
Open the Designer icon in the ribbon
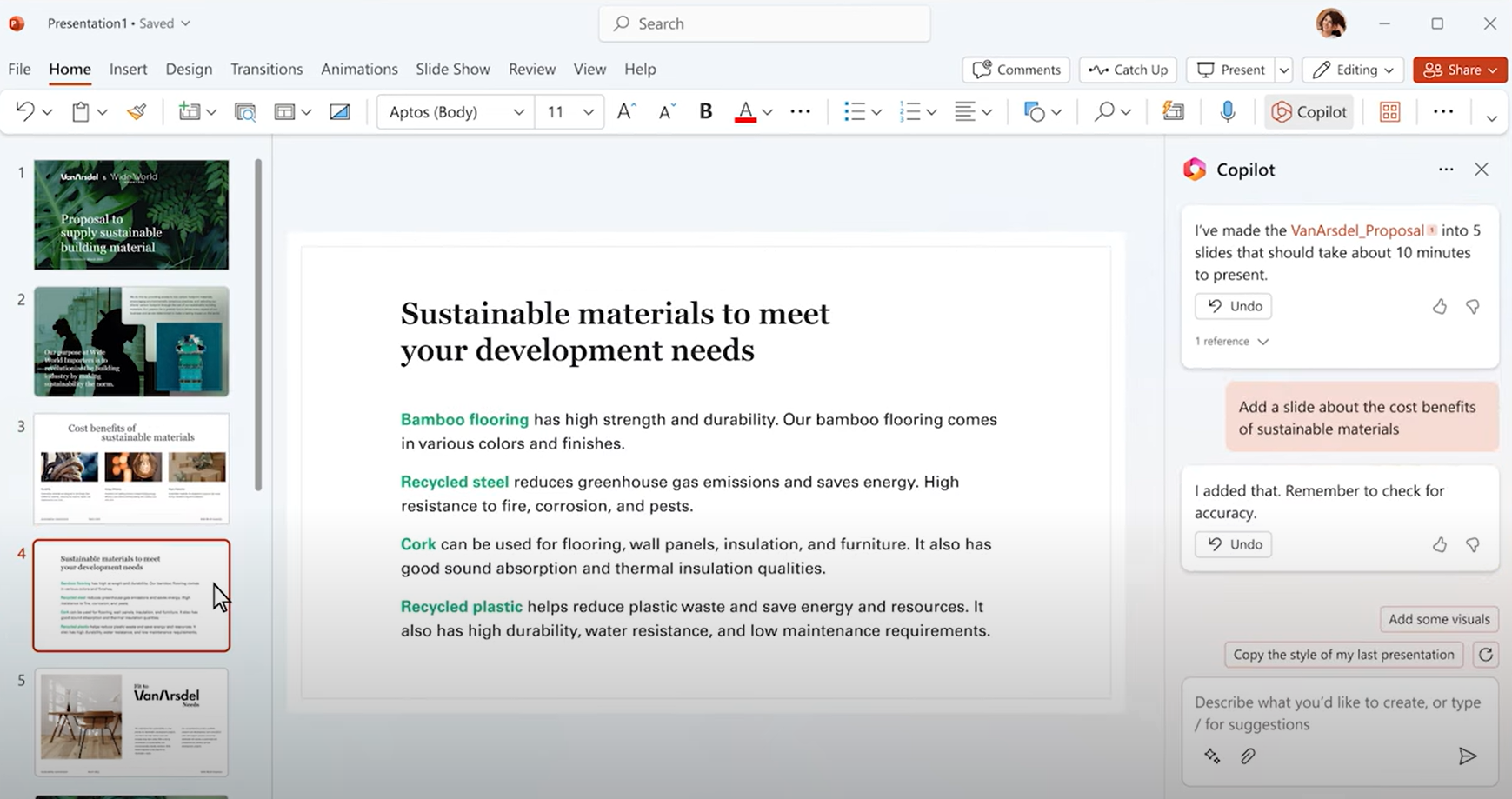1173,111
